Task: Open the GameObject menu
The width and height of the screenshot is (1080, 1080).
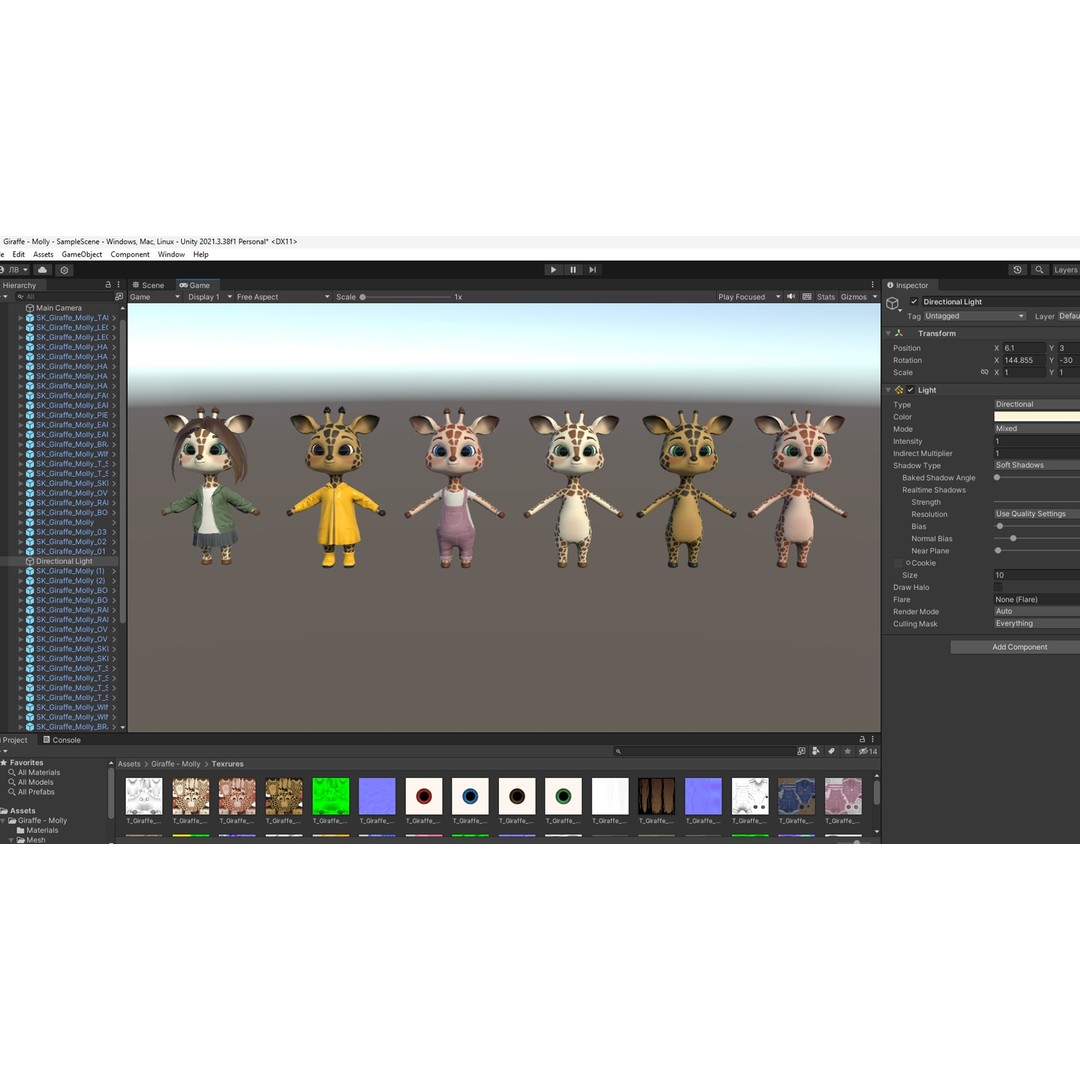Action: point(81,254)
